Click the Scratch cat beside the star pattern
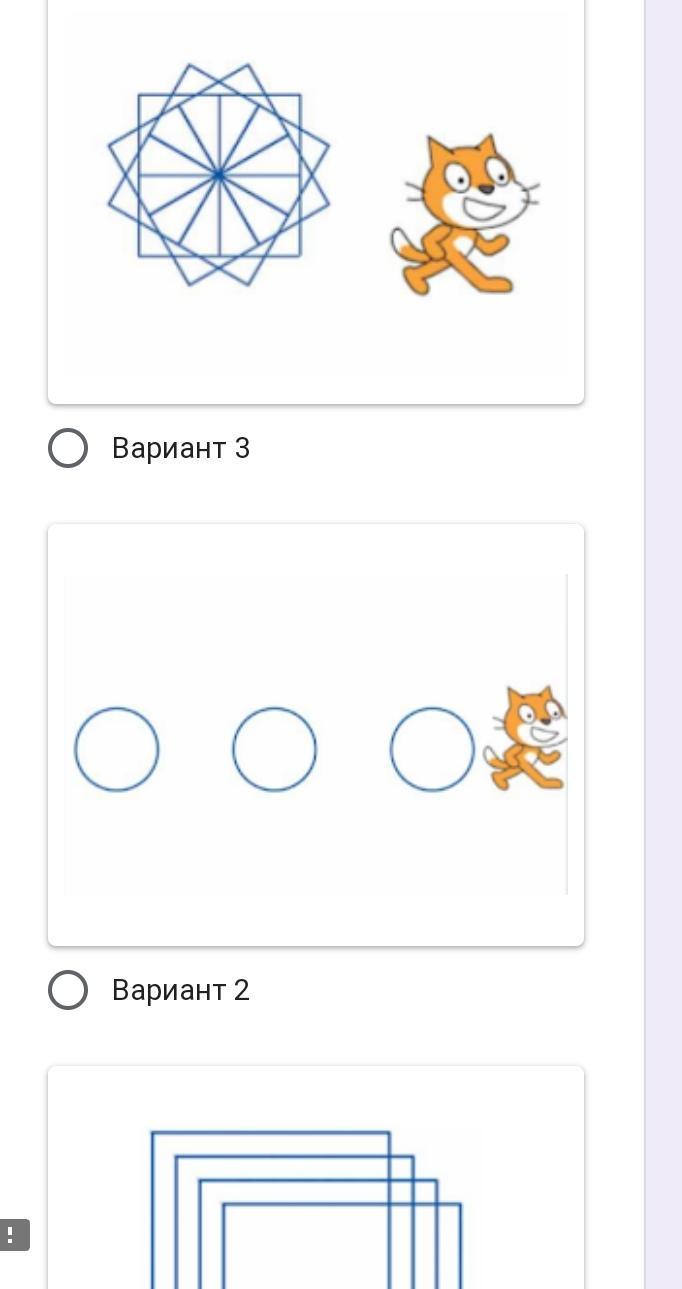Image resolution: width=682 pixels, height=1289 pixels. [462, 215]
